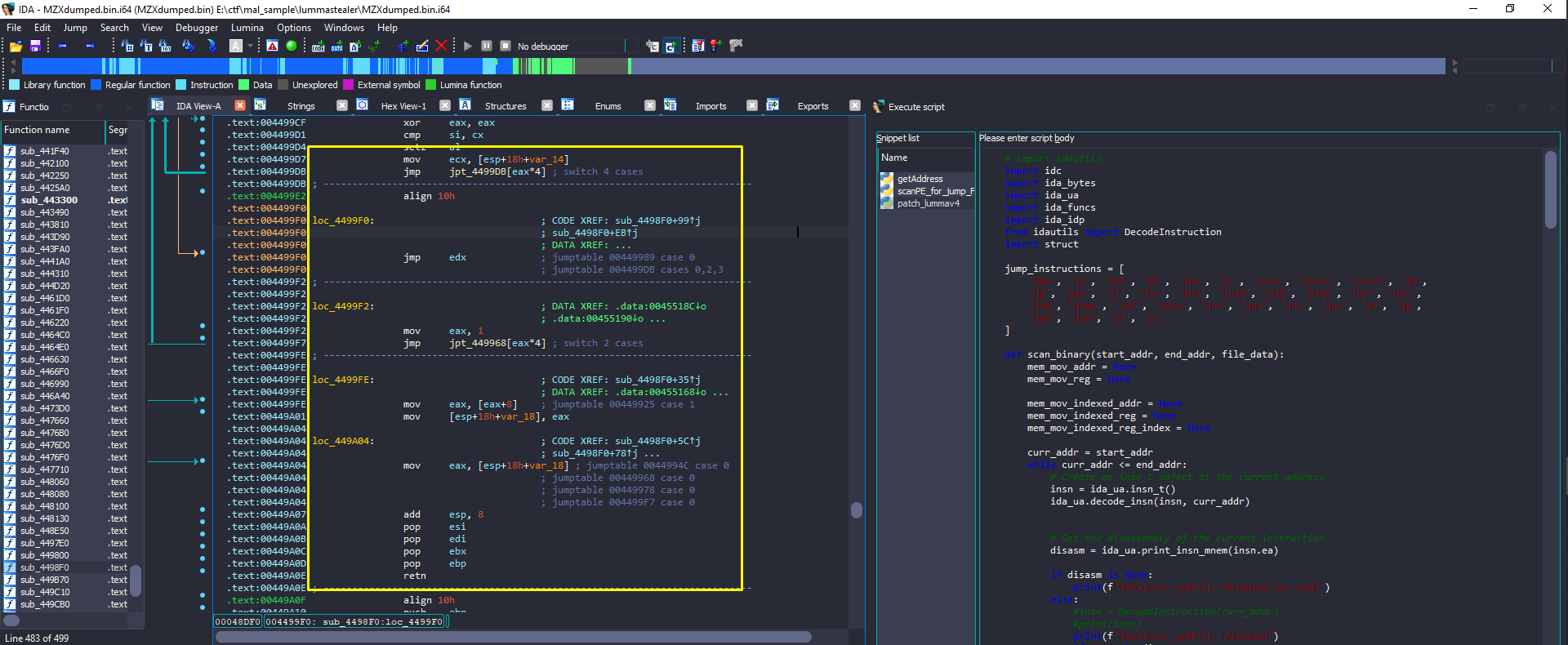Click the Regular function blue color swatch
Viewport: 1568px width, 645px height.
tap(96, 85)
